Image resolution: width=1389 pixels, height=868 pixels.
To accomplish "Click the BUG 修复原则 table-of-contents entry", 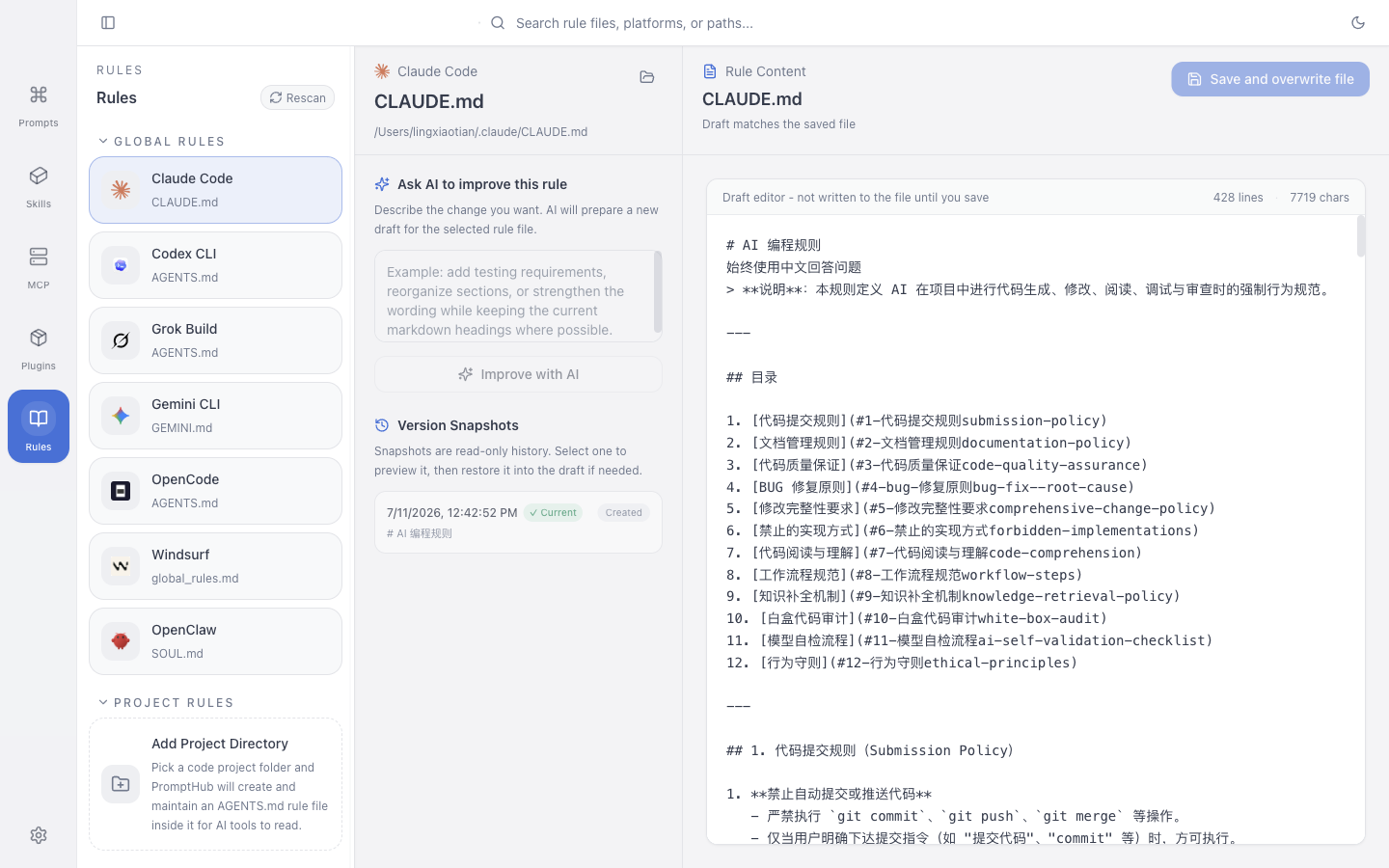I will [x=931, y=487].
